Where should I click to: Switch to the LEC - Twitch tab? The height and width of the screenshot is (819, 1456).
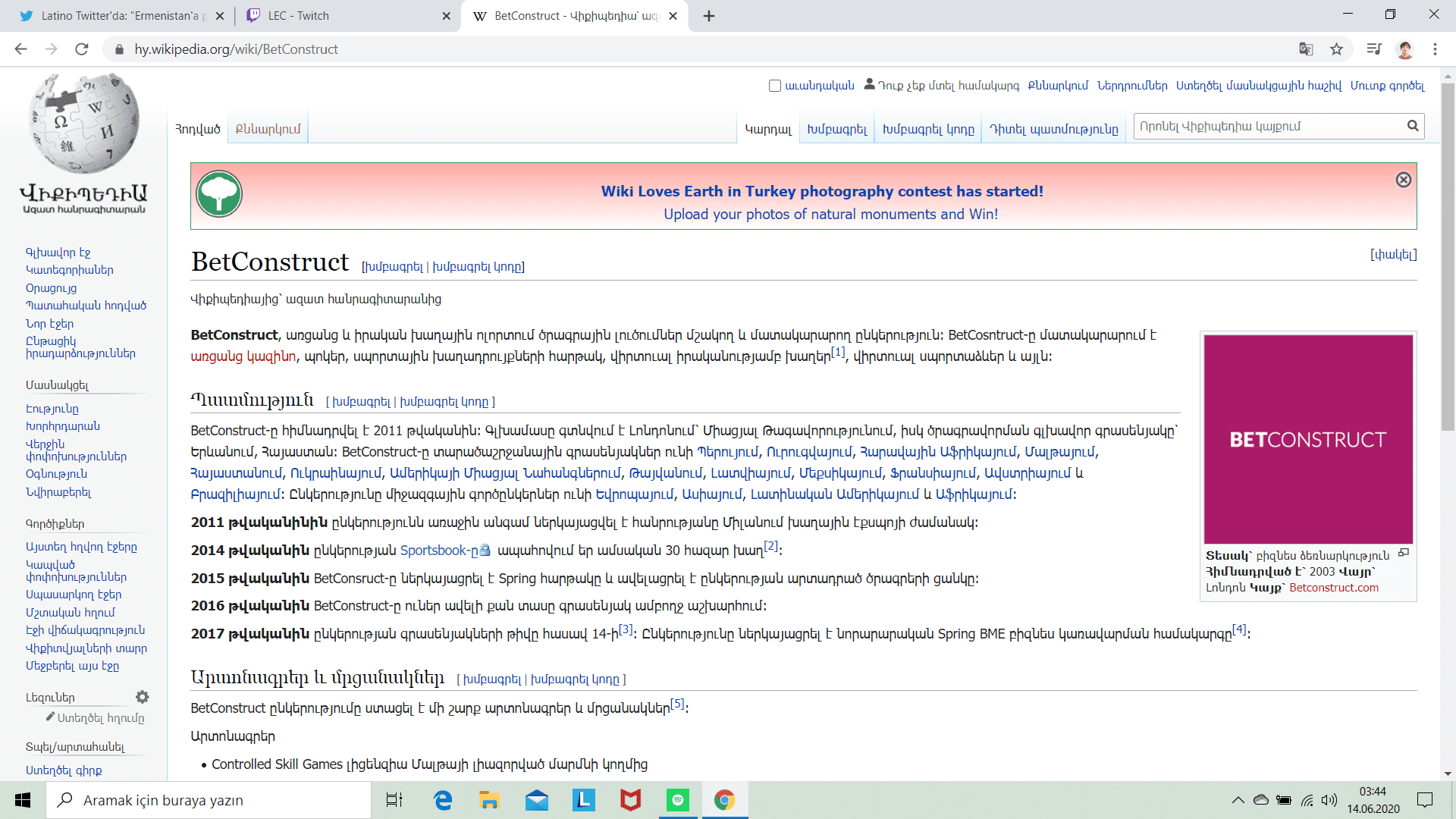pos(349,16)
